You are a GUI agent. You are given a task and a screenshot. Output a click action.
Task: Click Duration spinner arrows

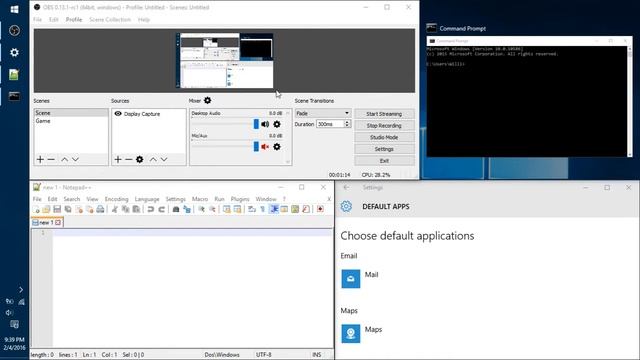347,124
